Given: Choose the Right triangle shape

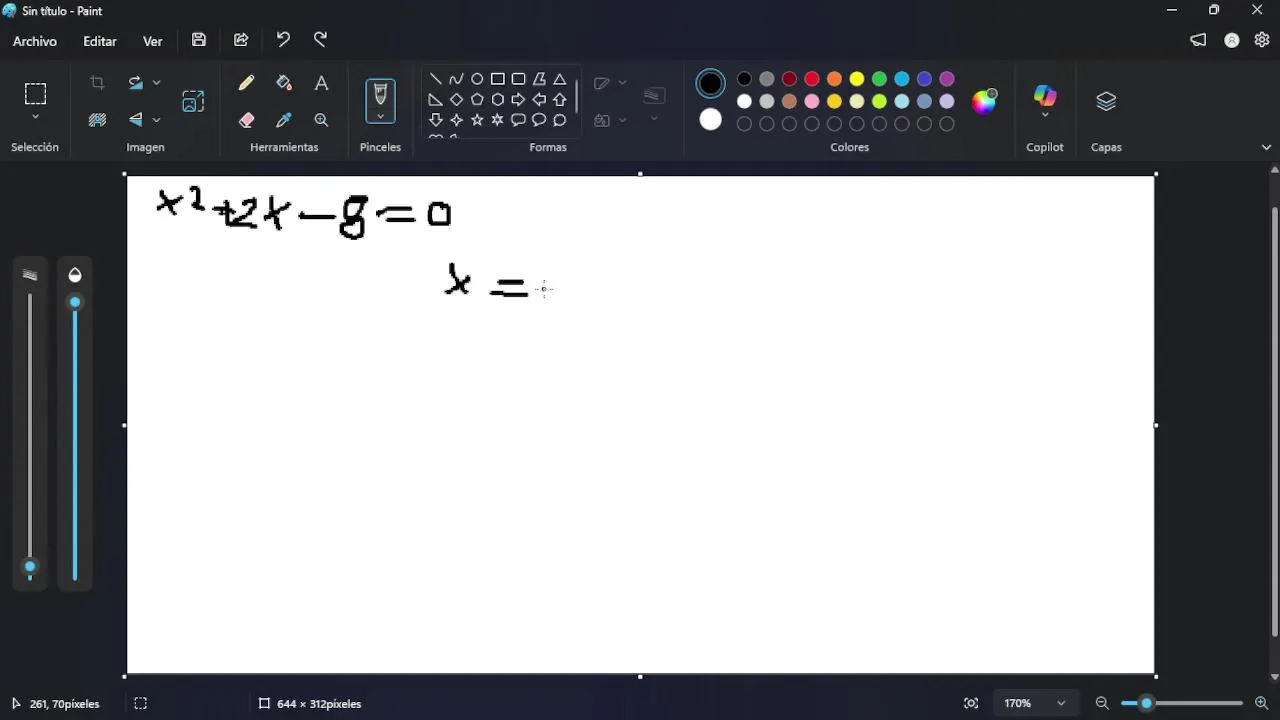Looking at the screenshot, I should (436, 99).
